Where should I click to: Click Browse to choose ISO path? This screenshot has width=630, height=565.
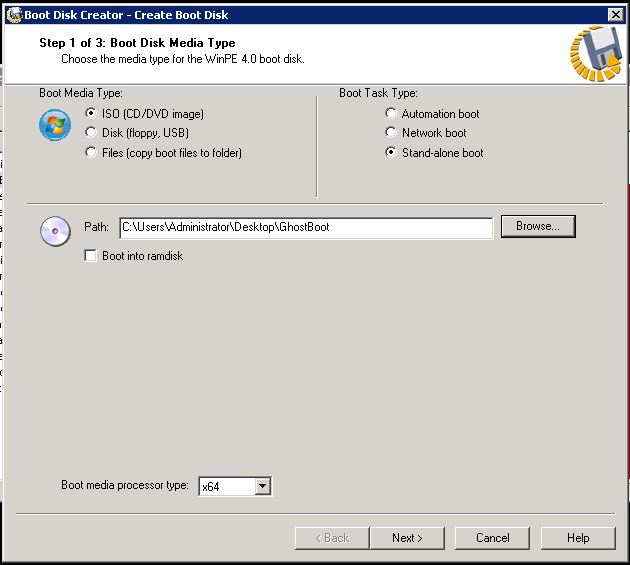[x=538, y=226]
